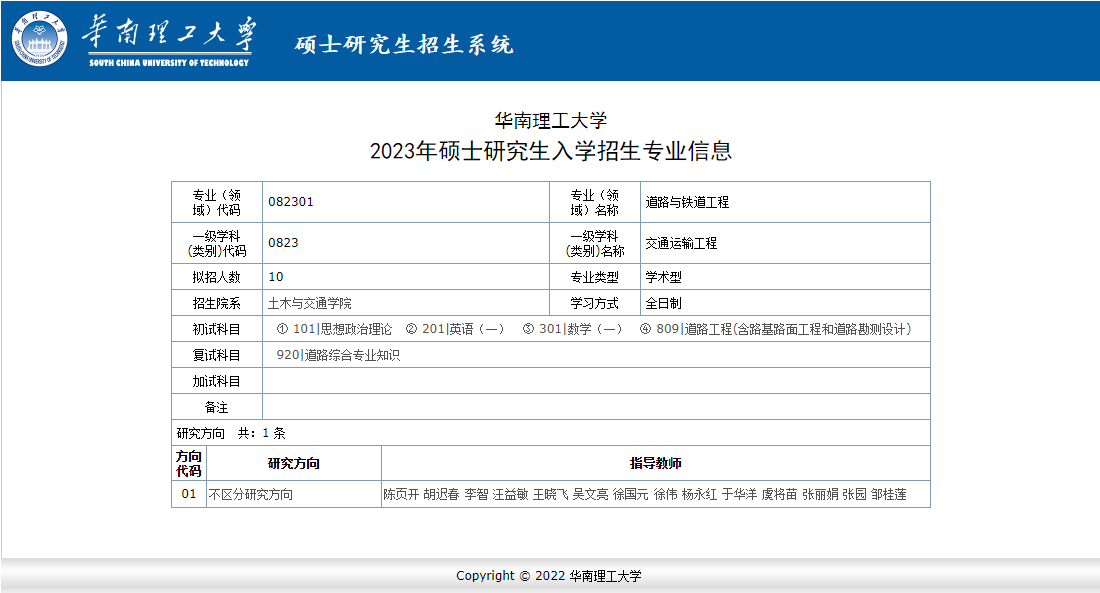1100x593 pixels.
Task: Click advisor name 杨永红
Action: (x=699, y=494)
